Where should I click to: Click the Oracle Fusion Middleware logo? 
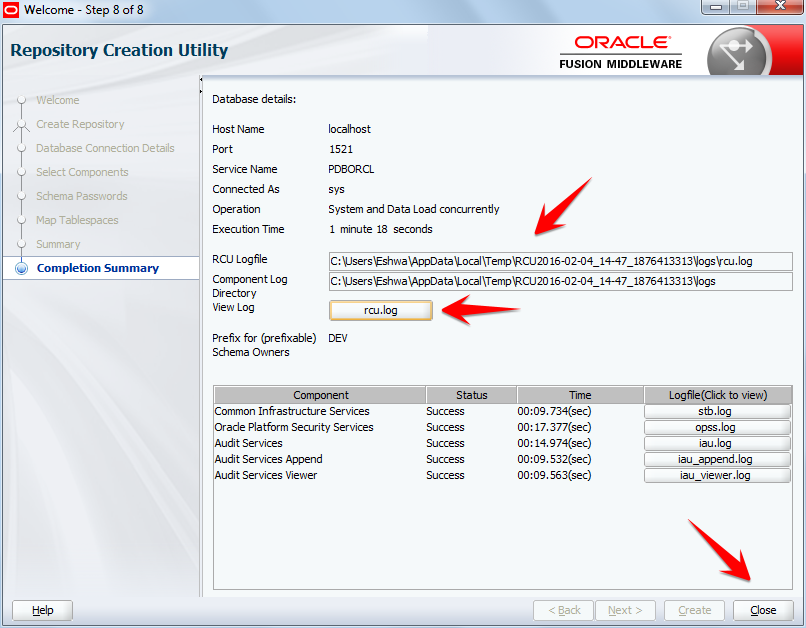(x=620, y=49)
